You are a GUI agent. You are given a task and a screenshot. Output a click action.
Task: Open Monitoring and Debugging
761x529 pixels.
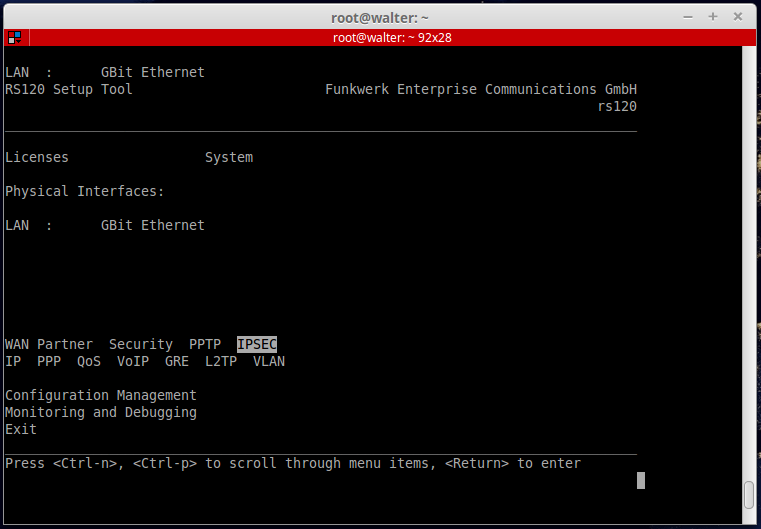click(101, 412)
